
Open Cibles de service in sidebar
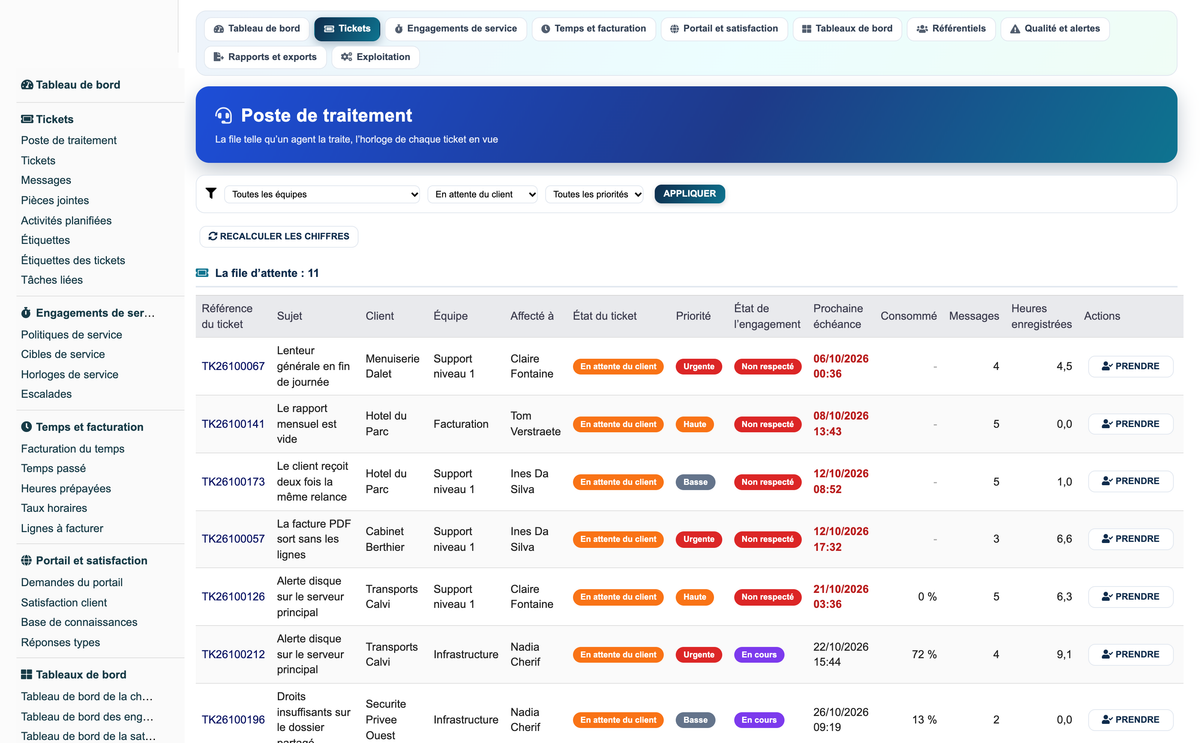[63, 355]
